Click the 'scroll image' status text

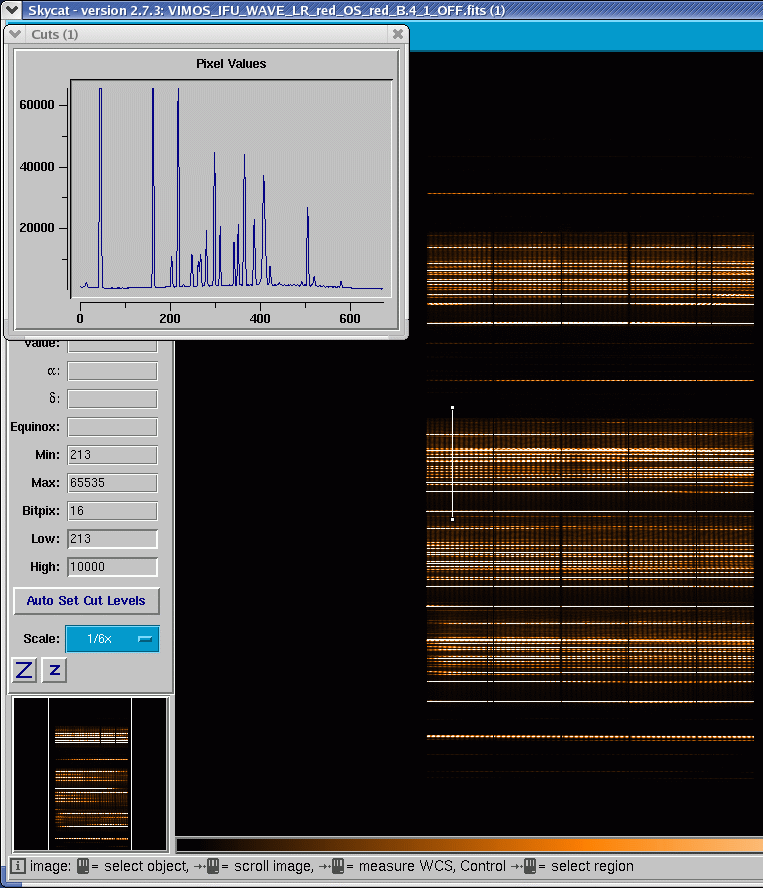[273, 866]
